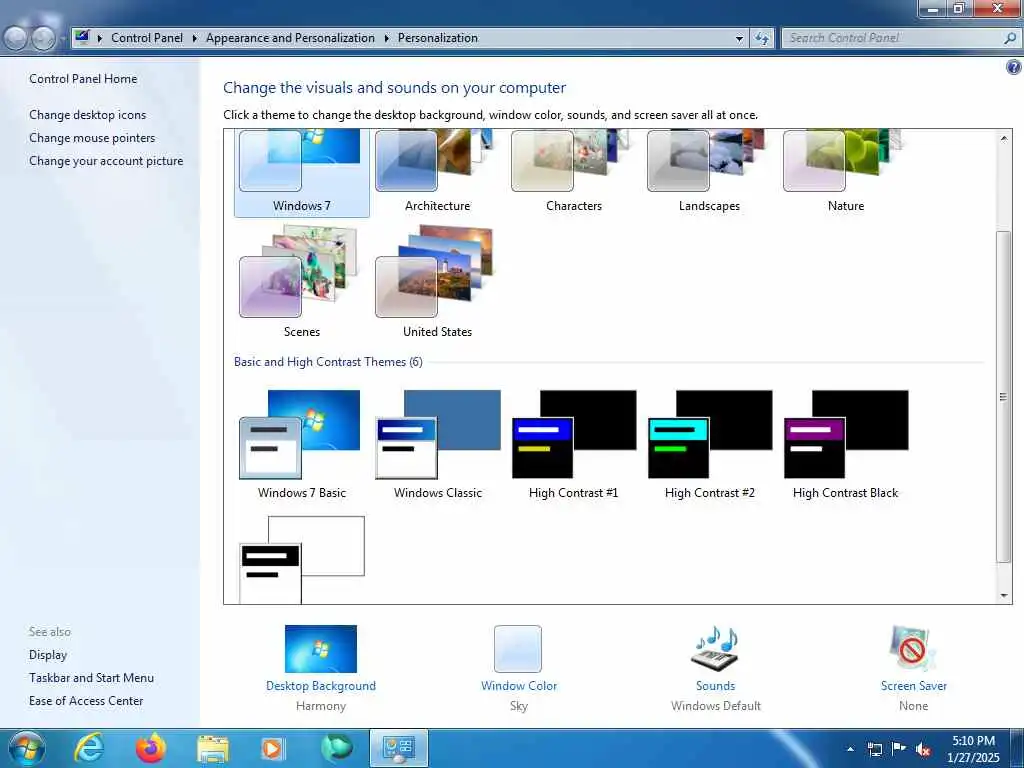Screen dimensions: 1024x768
Task: Click the Forward navigation button
Action: tap(44, 39)
